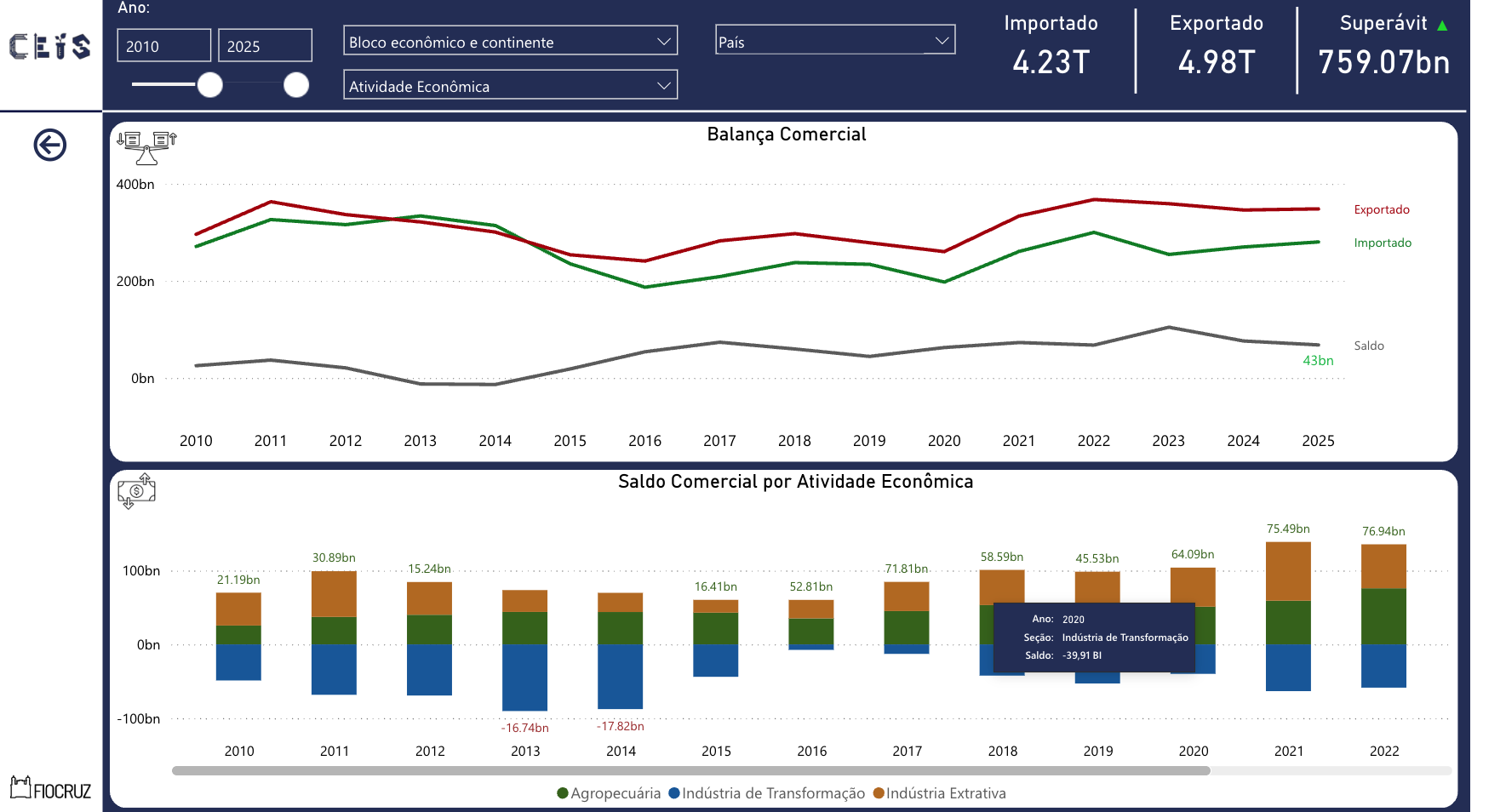Click the -16.74bn data label
Screen dimensions: 1506x812
pyautogui.click(x=524, y=728)
